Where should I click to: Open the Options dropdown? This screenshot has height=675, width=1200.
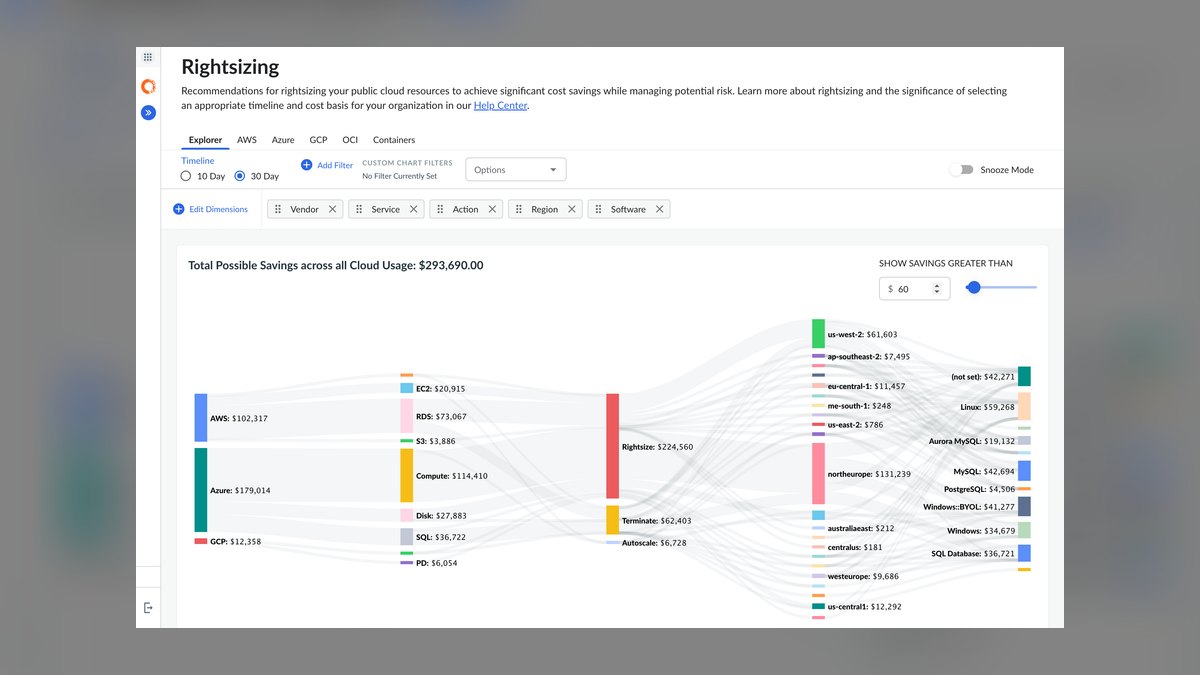pos(516,170)
